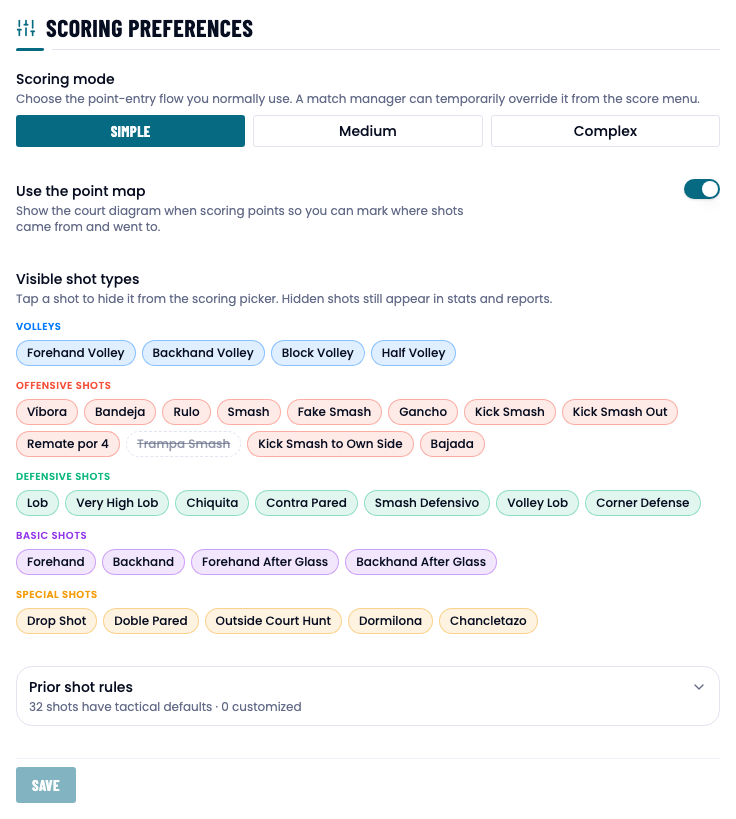
Task: Hide the Fake Smash shot
Action: (334, 412)
